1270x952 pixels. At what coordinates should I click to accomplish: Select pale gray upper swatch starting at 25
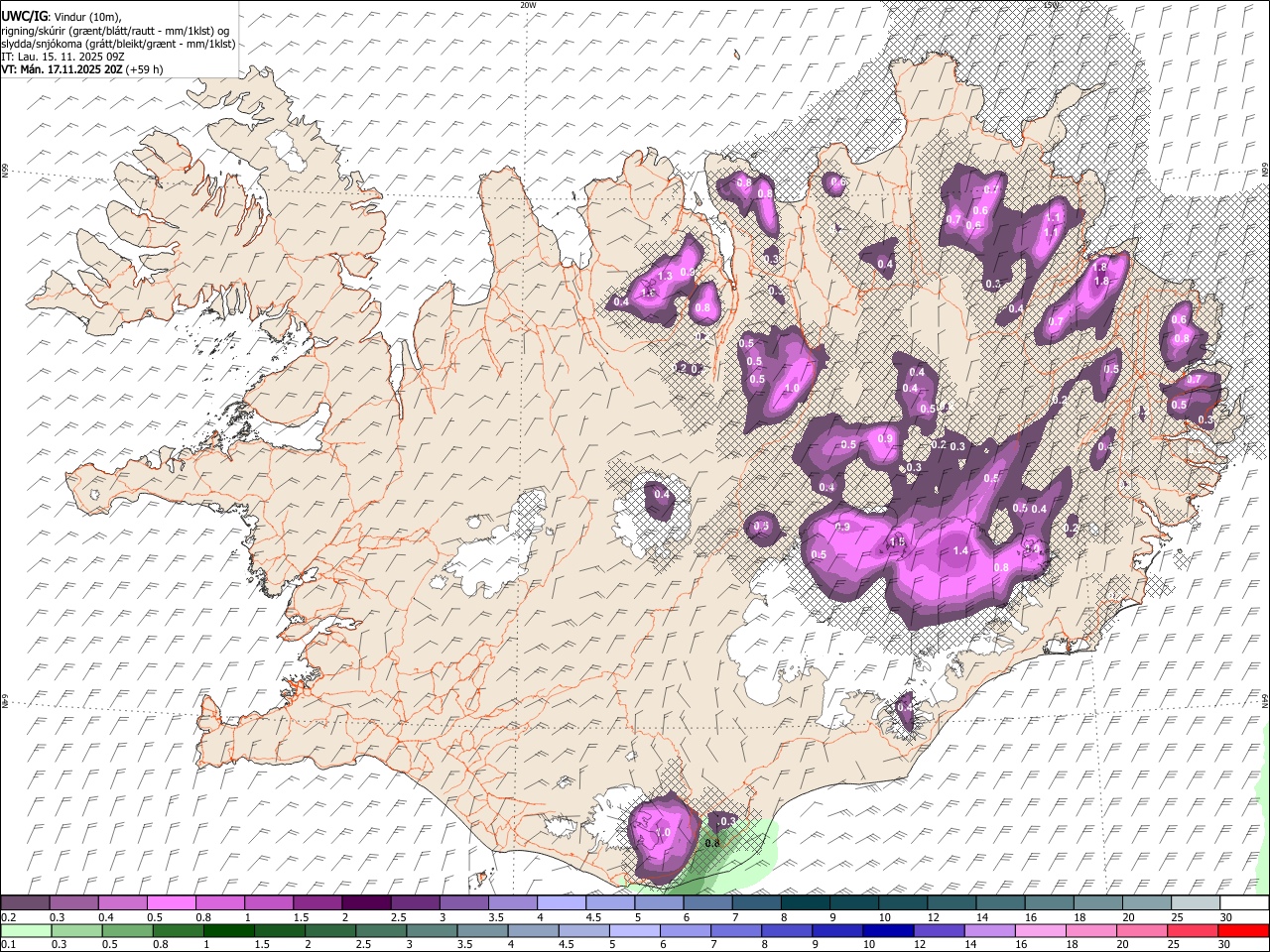[x=1196, y=902]
